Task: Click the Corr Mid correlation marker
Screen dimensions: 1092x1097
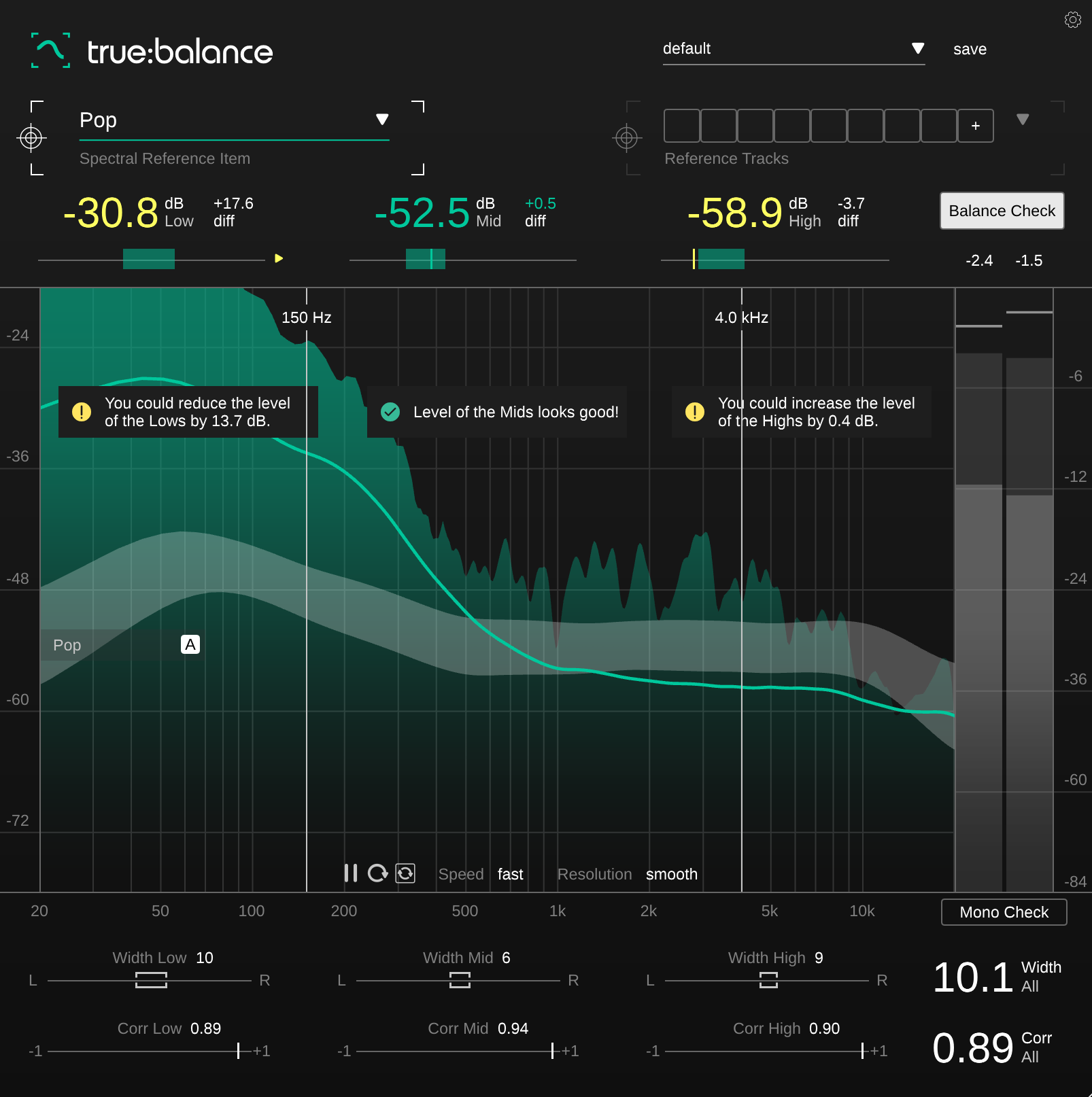Action: (x=552, y=1051)
